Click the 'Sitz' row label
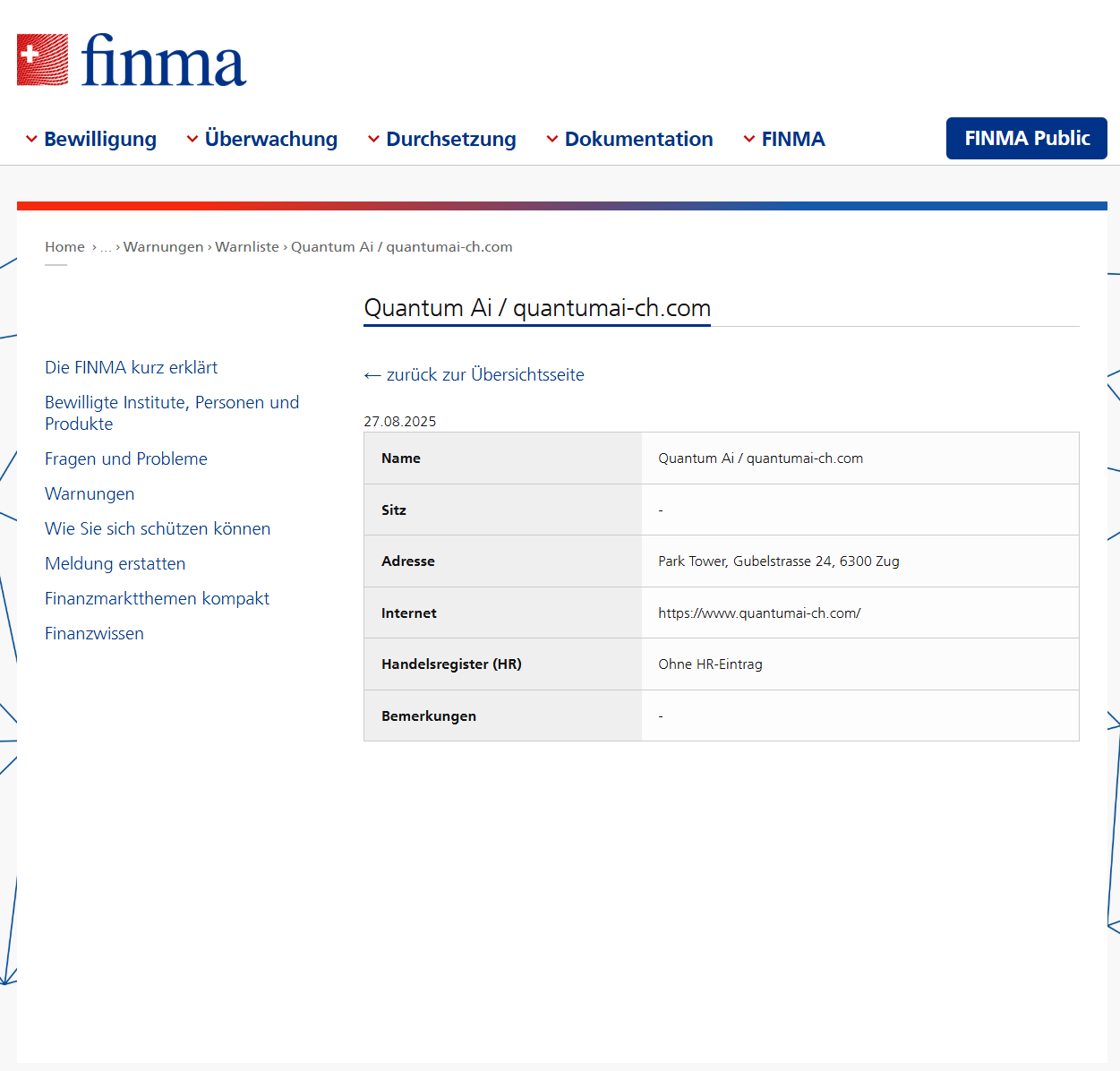The width and height of the screenshot is (1120, 1071). coord(394,510)
